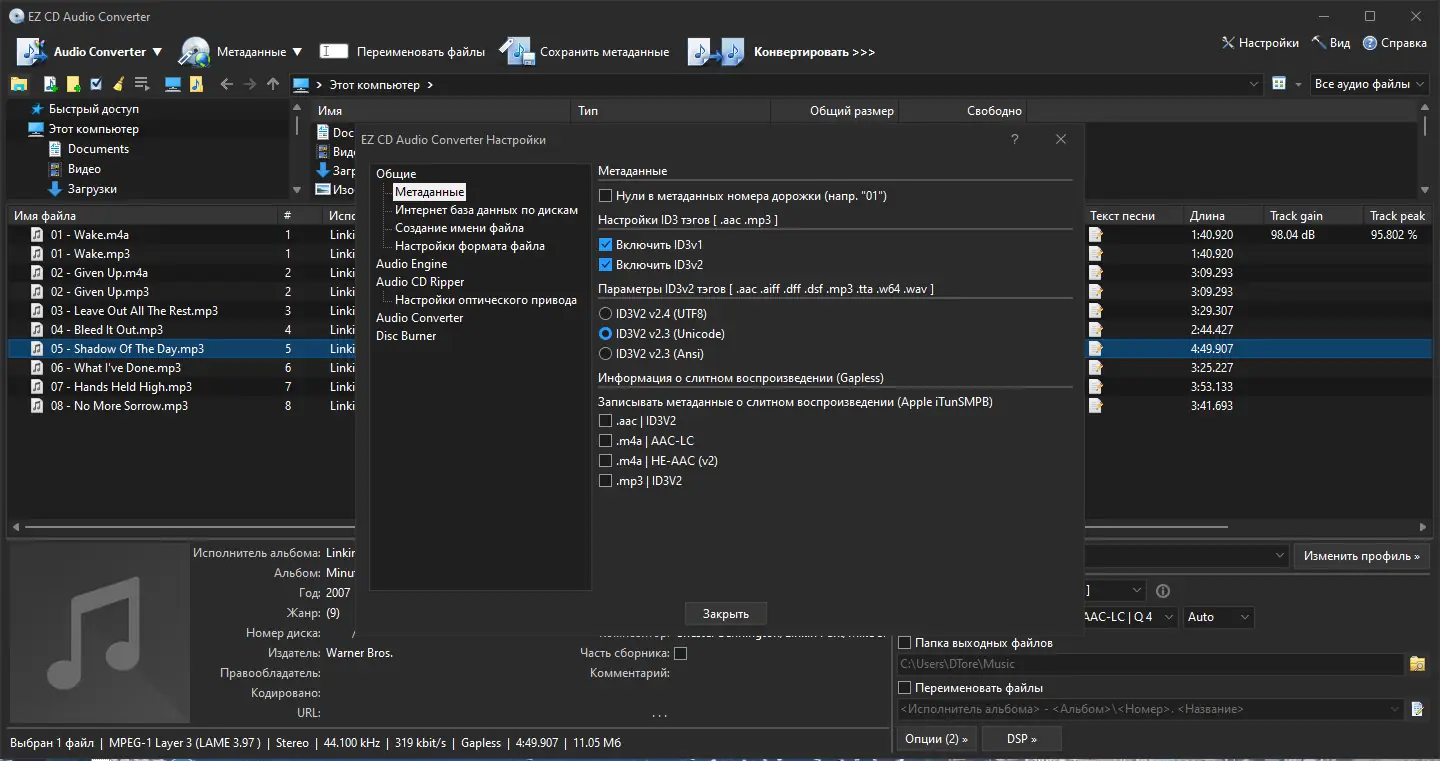Image resolution: width=1440 pixels, height=761 pixels.
Task: Go forward with the right arrow icon
Action: 249,85
